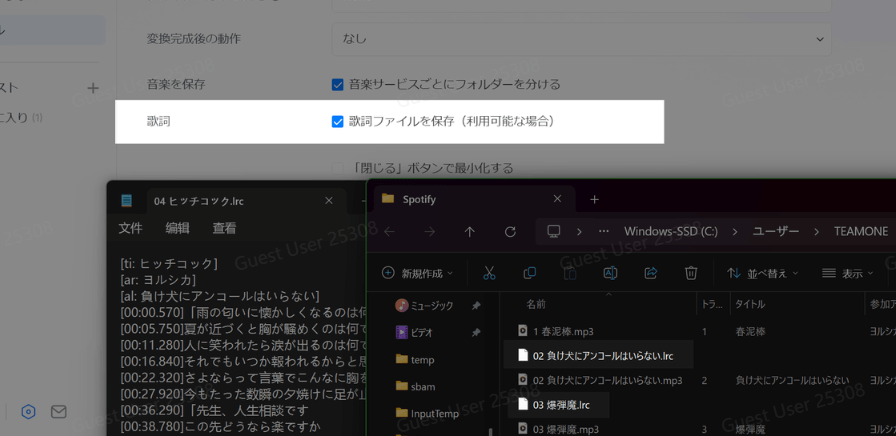Open the 编辑 menu in Notepad
The height and width of the screenshot is (436, 896).
coord(177,228)
